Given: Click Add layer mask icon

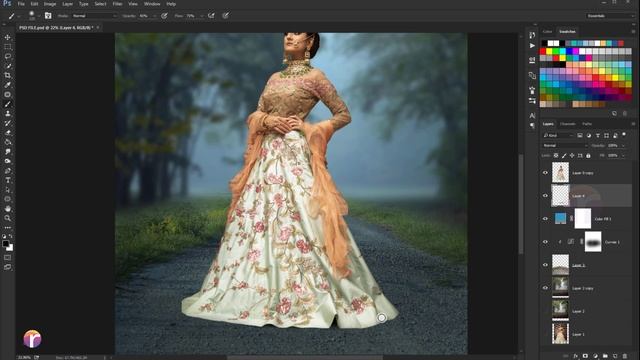Looking at the screenshot, I should tap(585, 356).
